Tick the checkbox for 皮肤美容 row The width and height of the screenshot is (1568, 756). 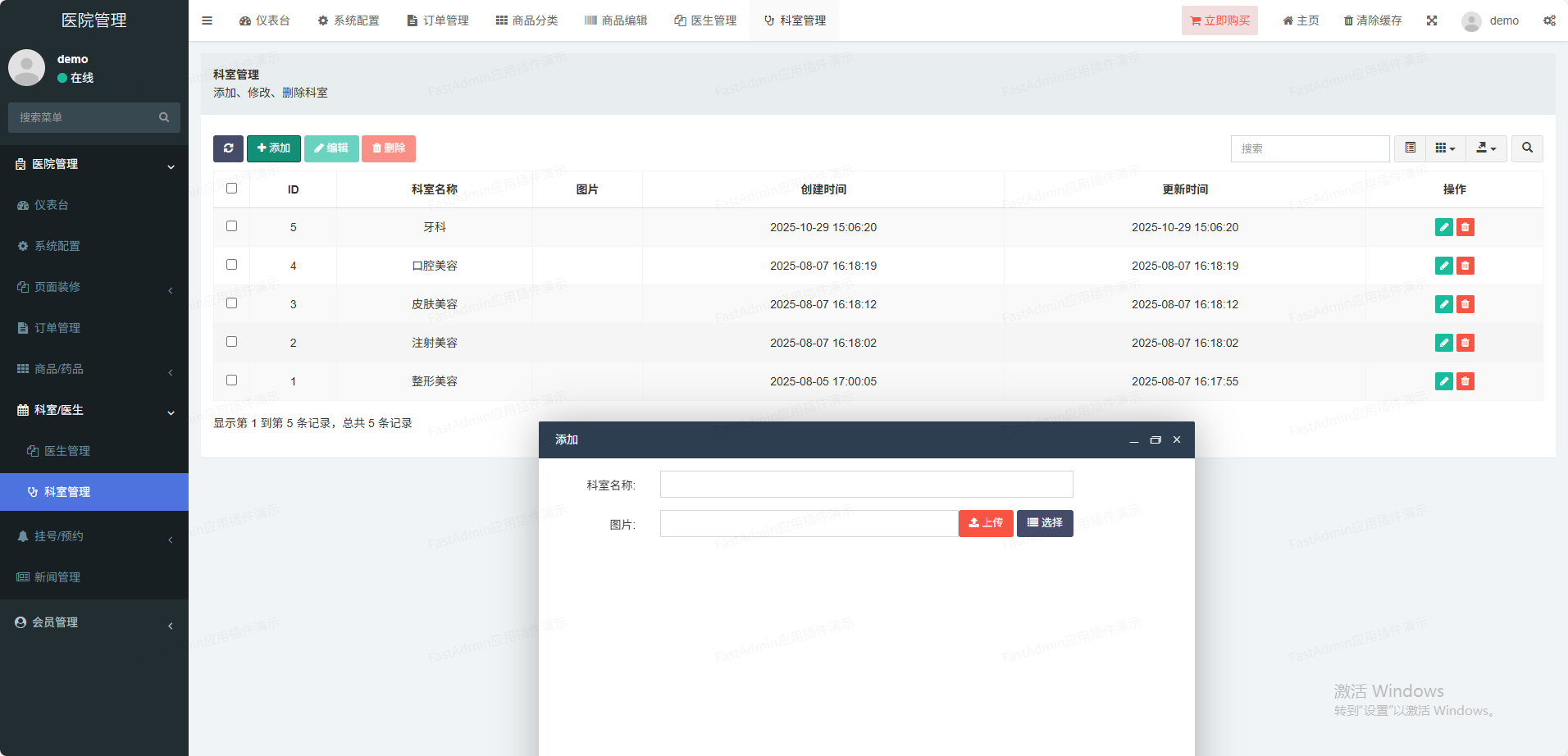[232, 303]
